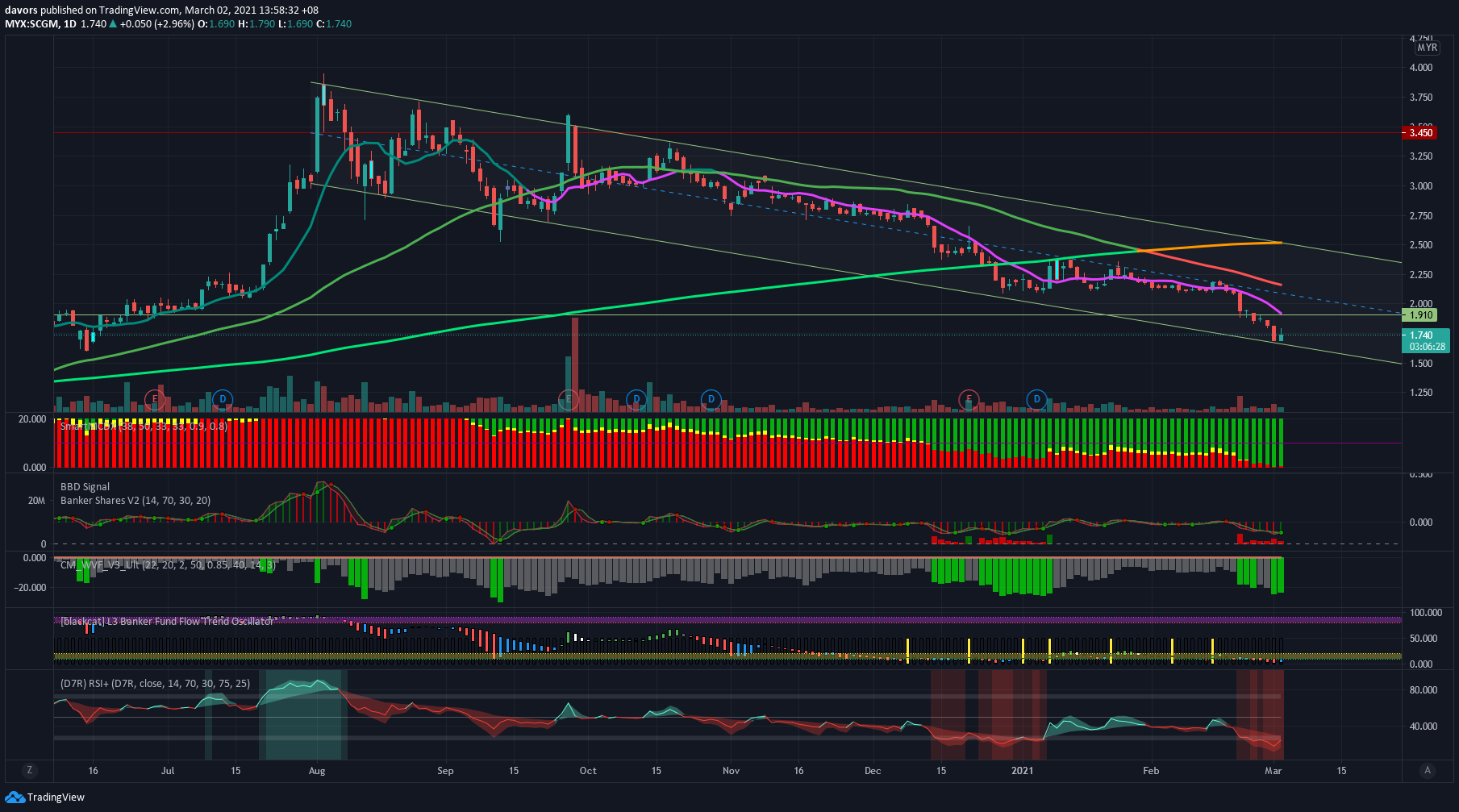
Task: Select L3 Banker Fund Flow Trend Oscillator label
Action: coord(168,622)
